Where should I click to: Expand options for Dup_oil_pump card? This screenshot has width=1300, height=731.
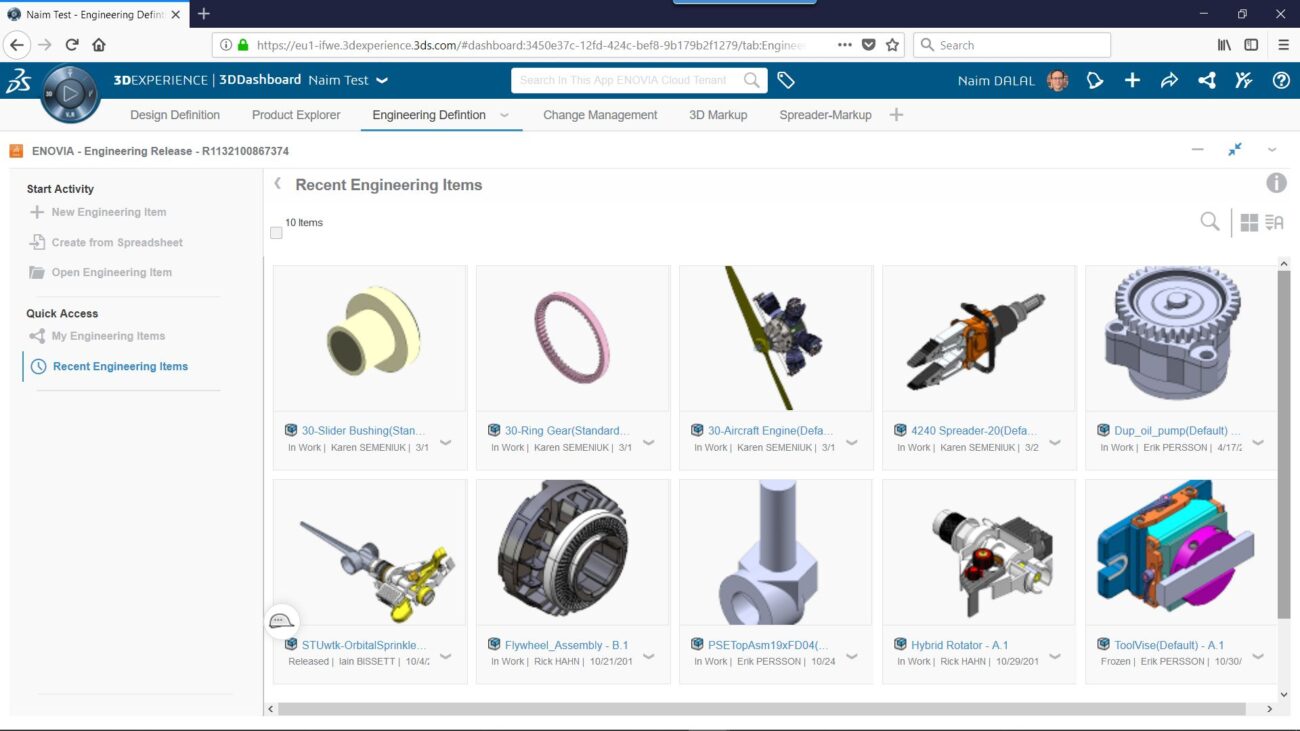click(1258, 441)
